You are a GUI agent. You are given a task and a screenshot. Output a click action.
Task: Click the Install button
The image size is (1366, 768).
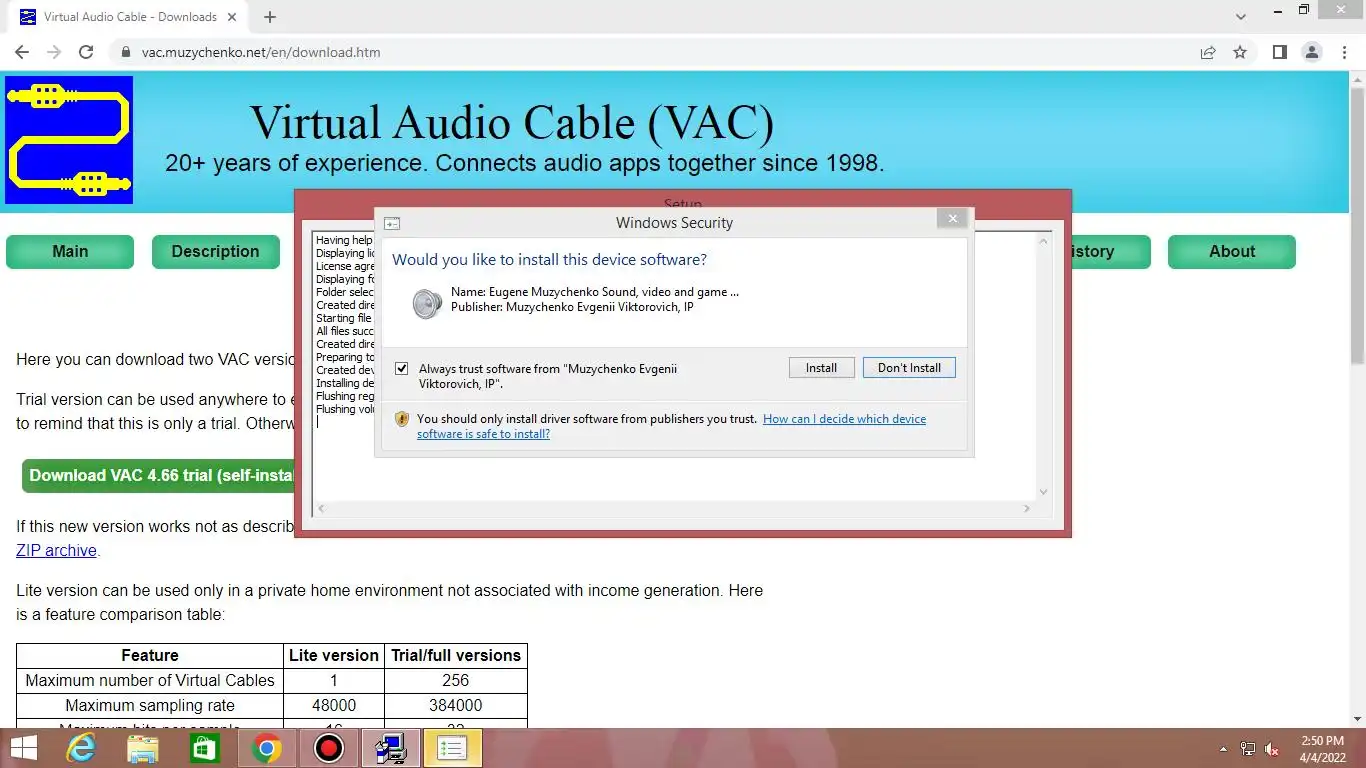(821, 368)
